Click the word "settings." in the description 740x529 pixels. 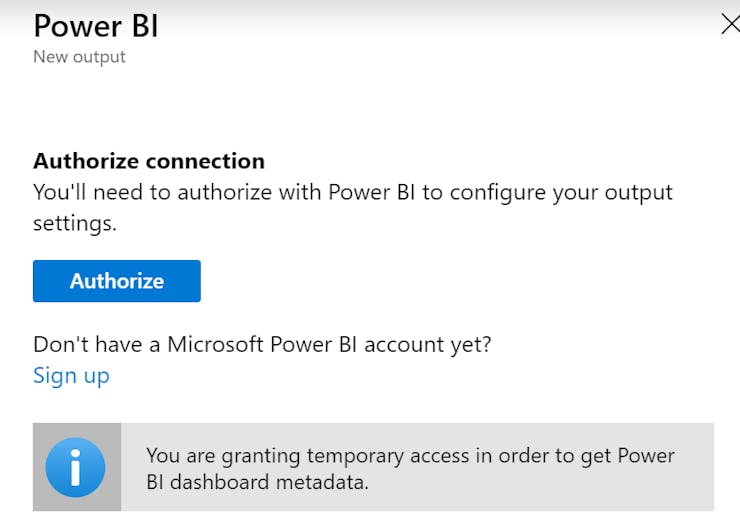point(75,224)
